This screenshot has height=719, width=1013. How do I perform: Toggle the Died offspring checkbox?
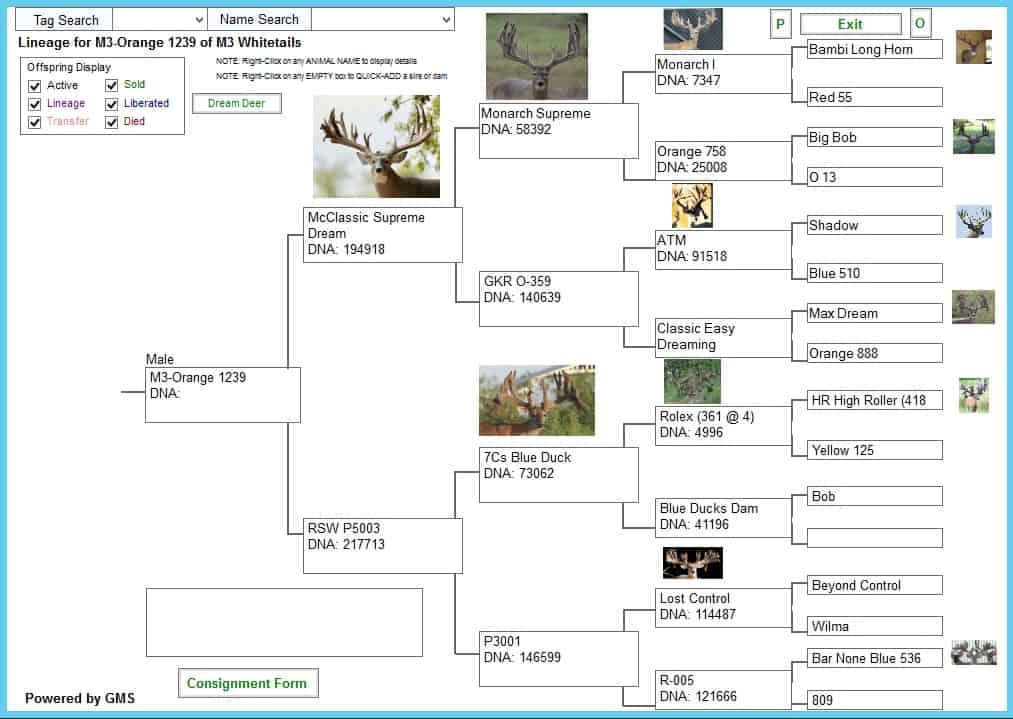(112, 122)
